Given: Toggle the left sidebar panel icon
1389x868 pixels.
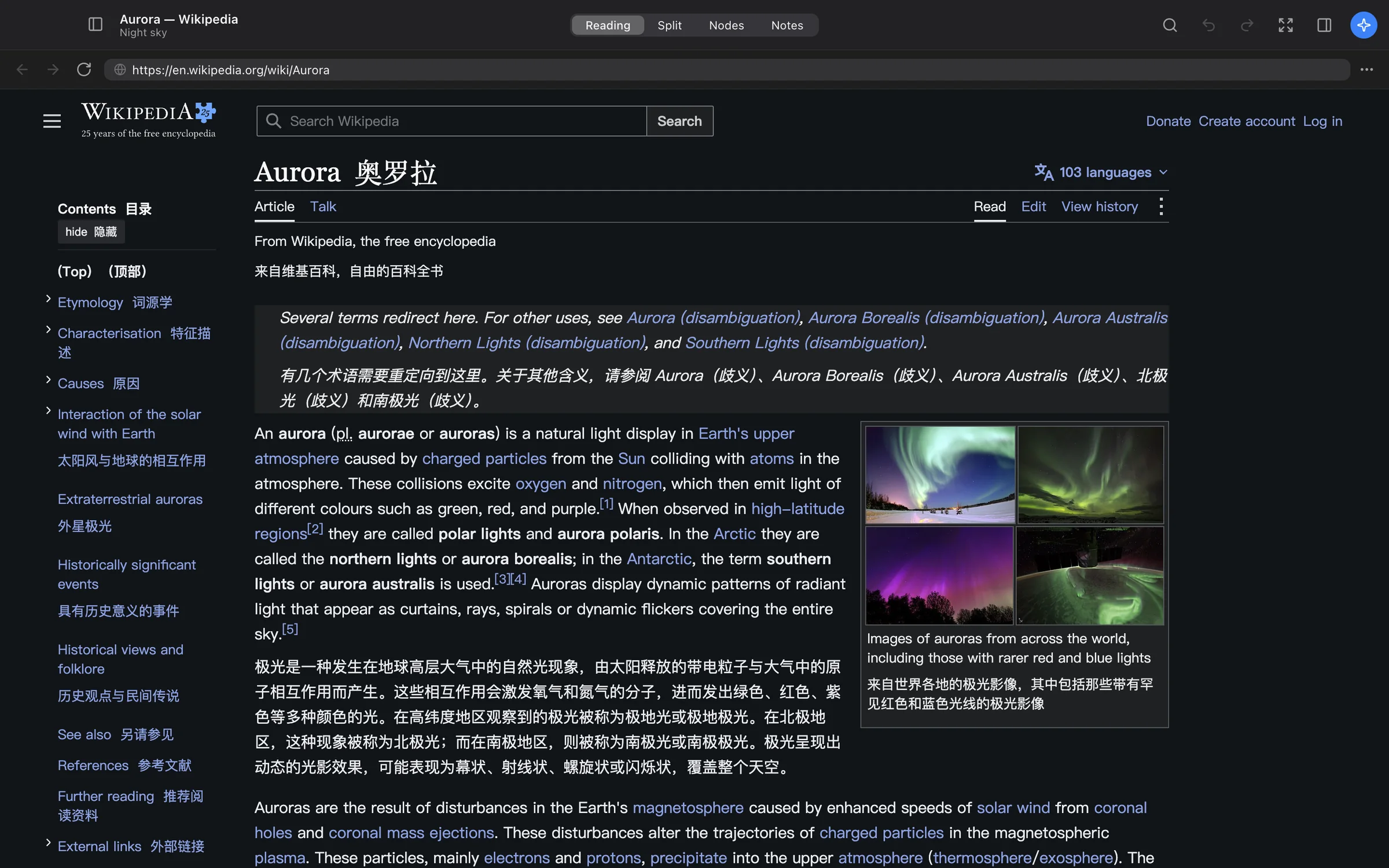Looking at the screenshot, I should (x=95, y=24).
